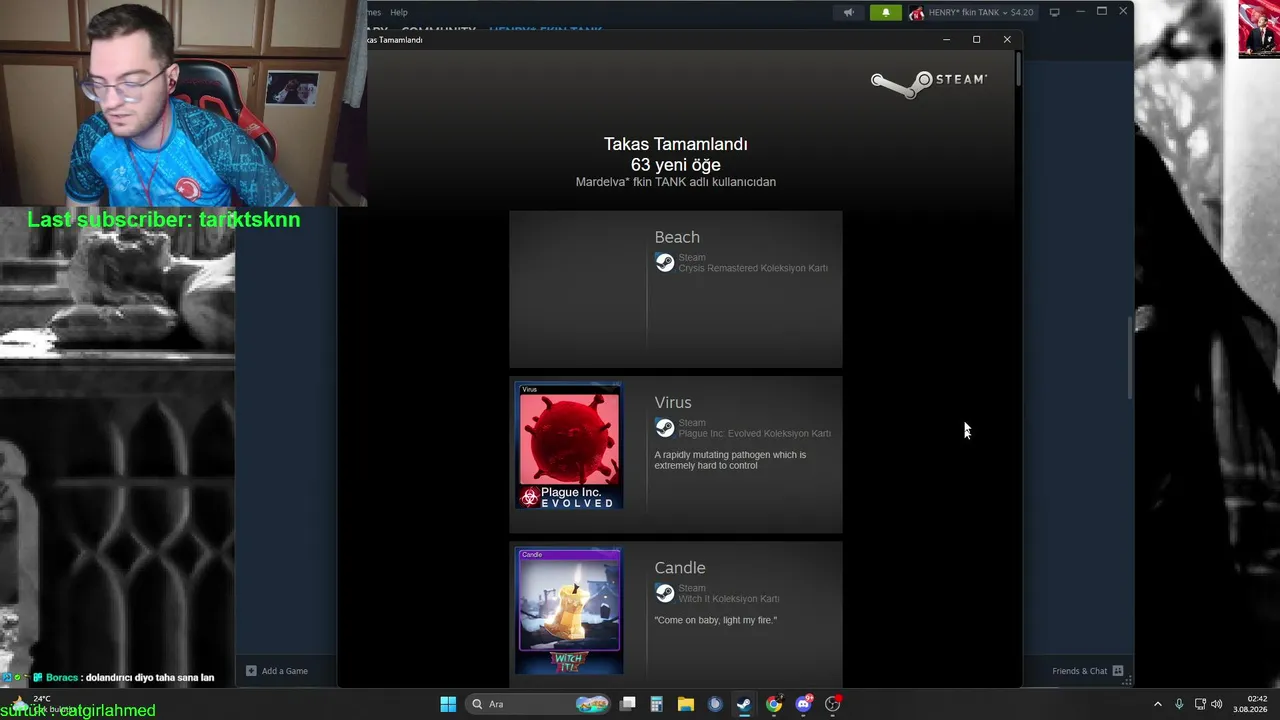Viewport: 1280px width, 720px height.
Task: Click the Candle card quote text
Action: click(716, 620)
